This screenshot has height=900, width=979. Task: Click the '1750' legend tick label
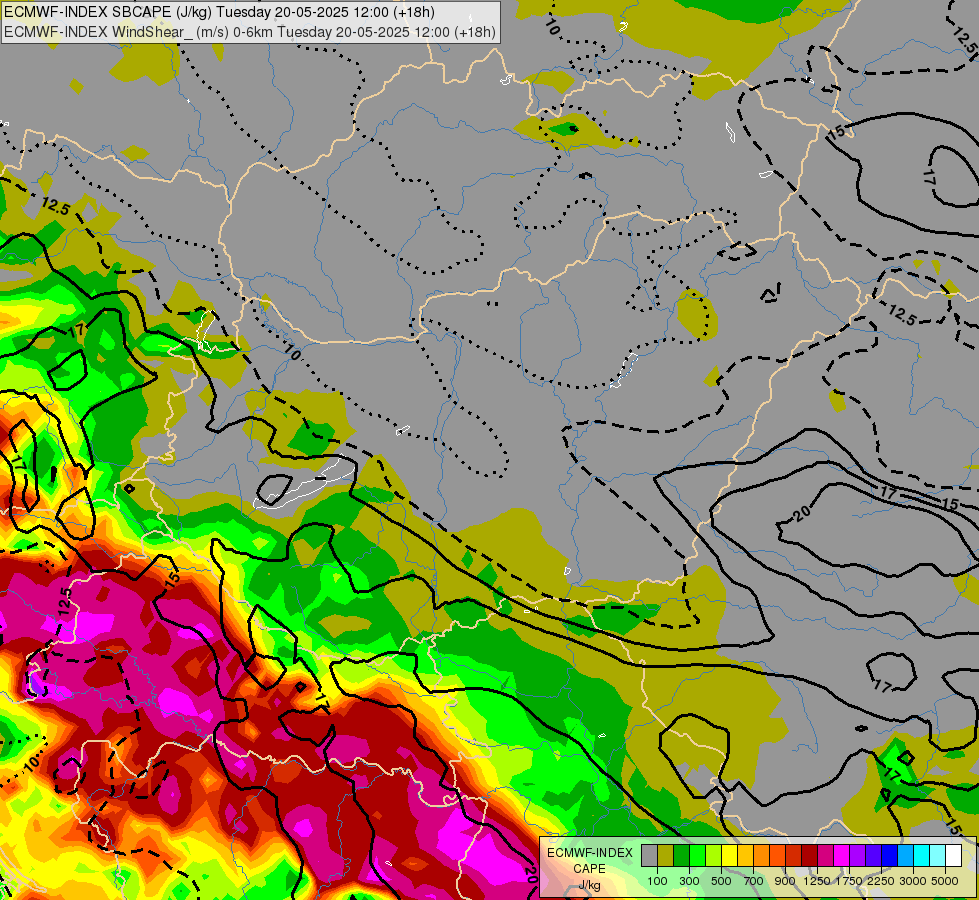click(x=849, y=881)
